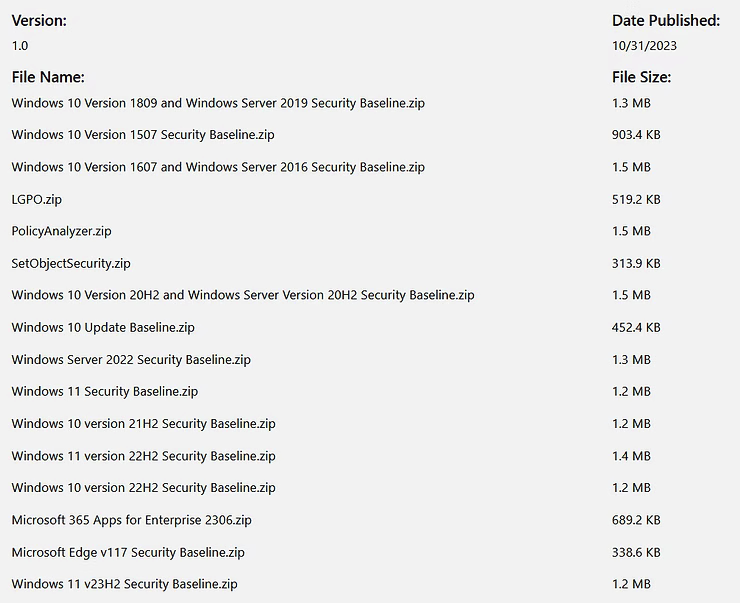Select the version value 1.0
Image resolution: width=740 pixels, height=603 pixels.
coord(20,46)
